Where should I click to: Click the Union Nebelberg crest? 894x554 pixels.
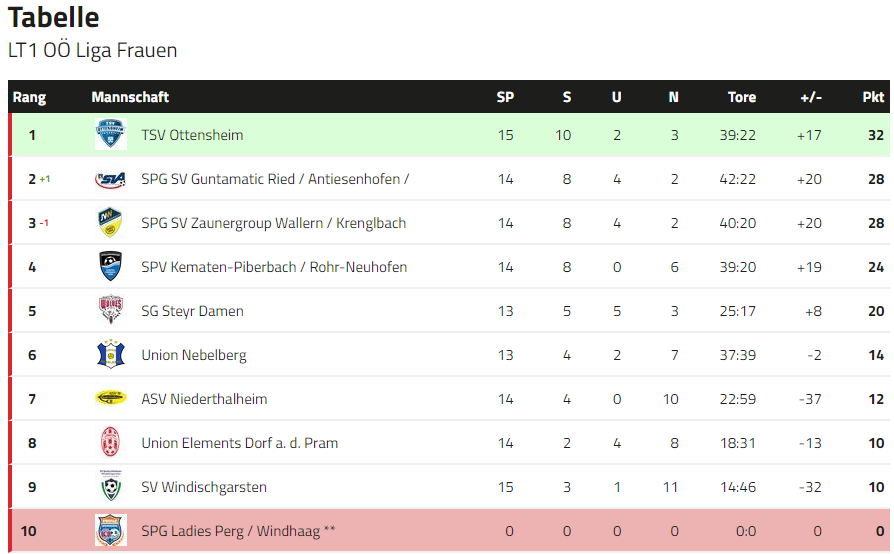click(x=110, y=355)
